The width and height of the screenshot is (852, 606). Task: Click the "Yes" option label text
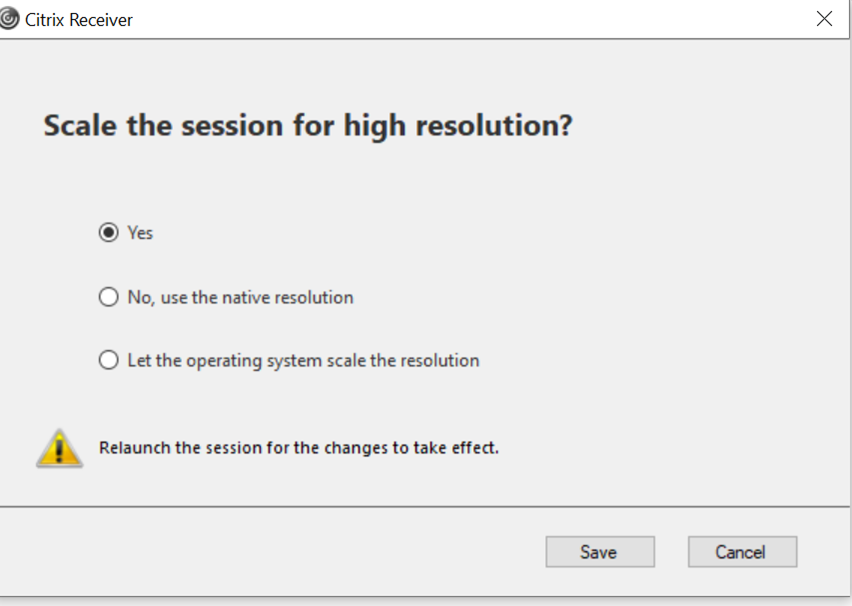(140, 233)
